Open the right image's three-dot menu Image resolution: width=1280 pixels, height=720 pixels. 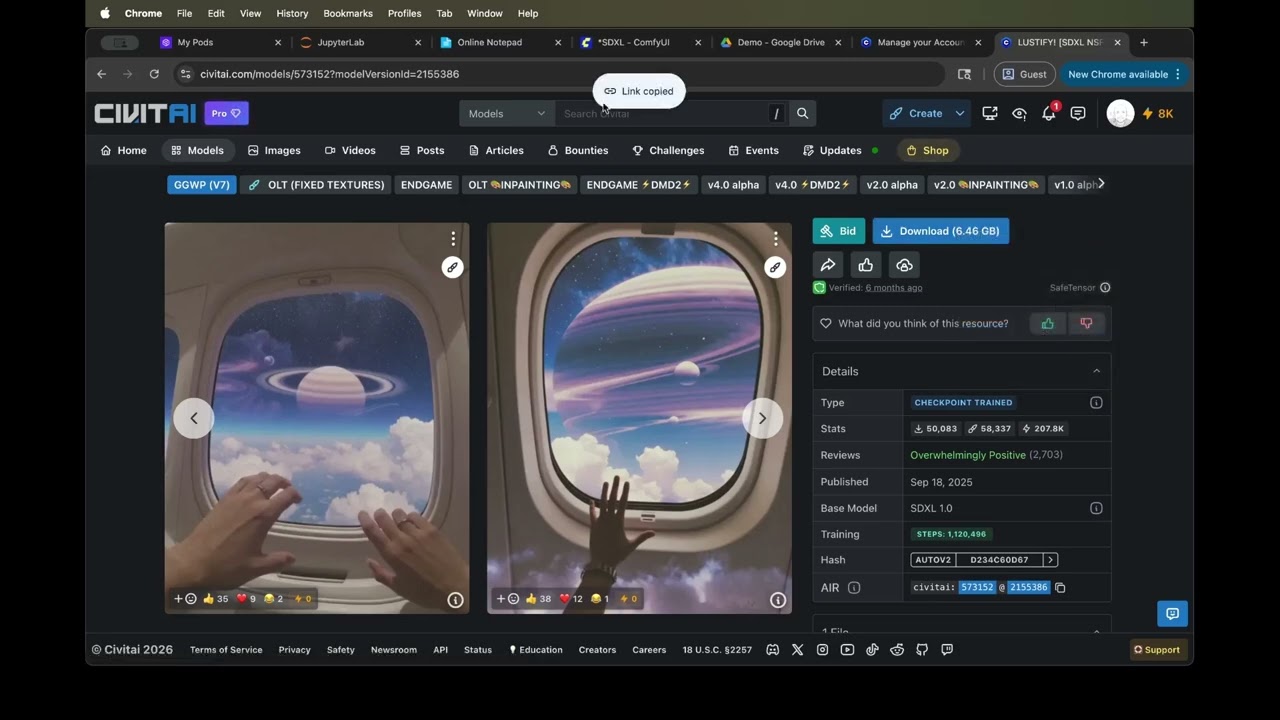(x=775, y=239)
